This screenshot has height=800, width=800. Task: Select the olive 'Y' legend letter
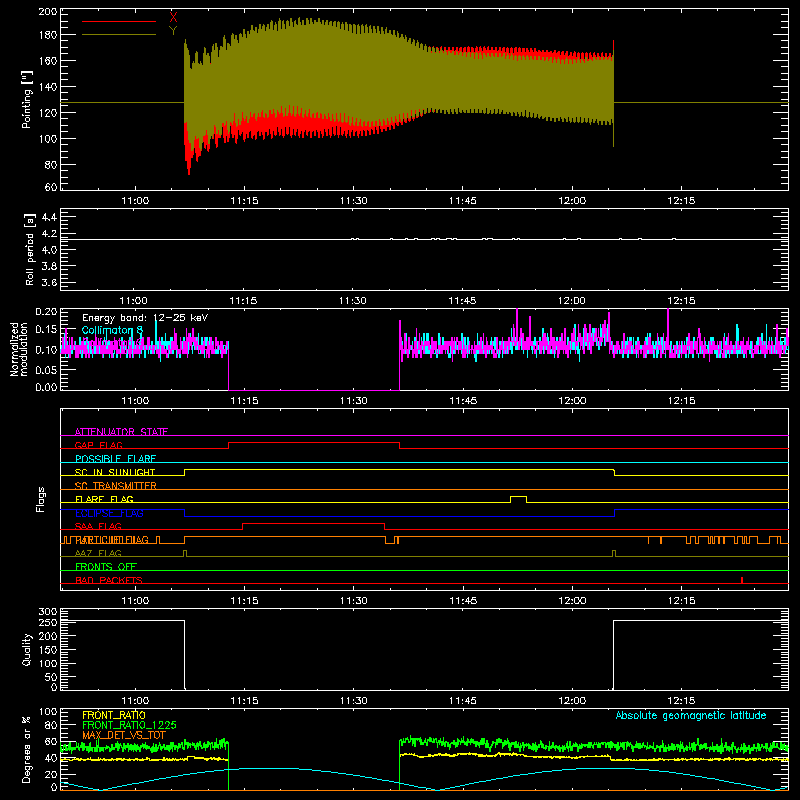click(x=173, y=31)
